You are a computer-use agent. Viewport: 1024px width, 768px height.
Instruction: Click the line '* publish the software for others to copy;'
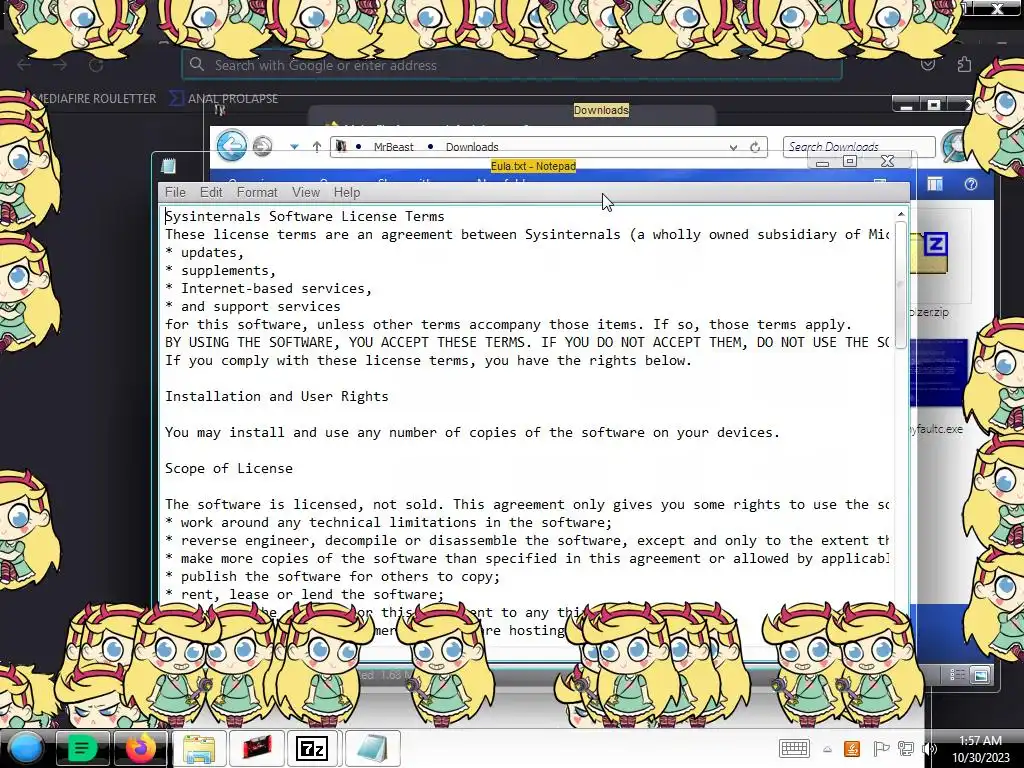click(x=332, y=576)
